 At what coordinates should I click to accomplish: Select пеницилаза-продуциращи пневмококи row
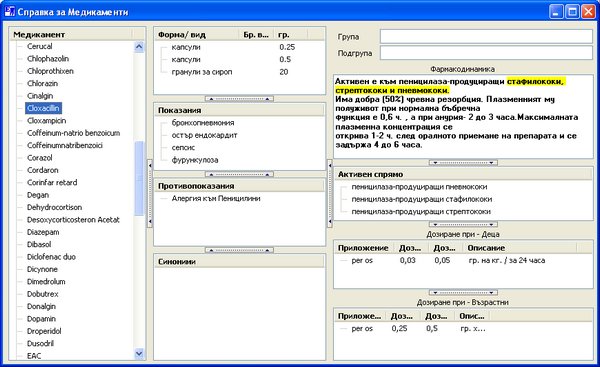(x=419, y=187)
